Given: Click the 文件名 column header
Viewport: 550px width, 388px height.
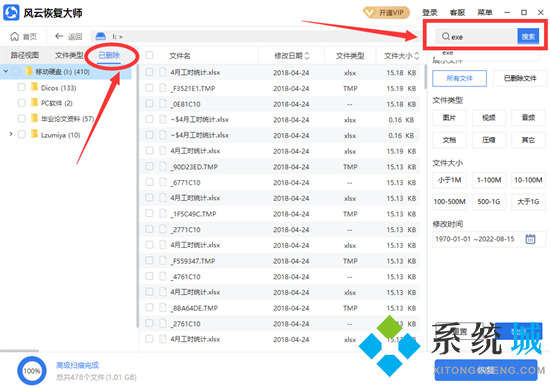Looking at the screenshot, I should [180, 56].
